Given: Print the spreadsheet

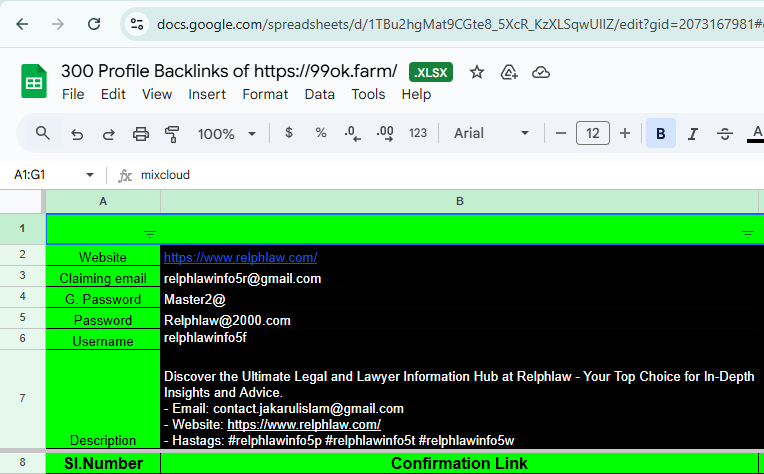Looking at the screenshot, I should (141, 133).
